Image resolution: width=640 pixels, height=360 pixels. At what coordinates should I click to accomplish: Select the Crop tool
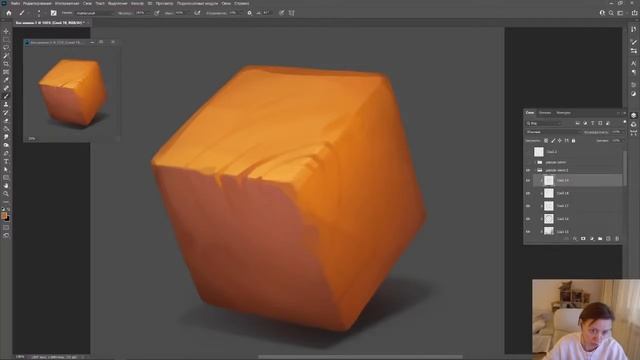[x=6, y=64]
